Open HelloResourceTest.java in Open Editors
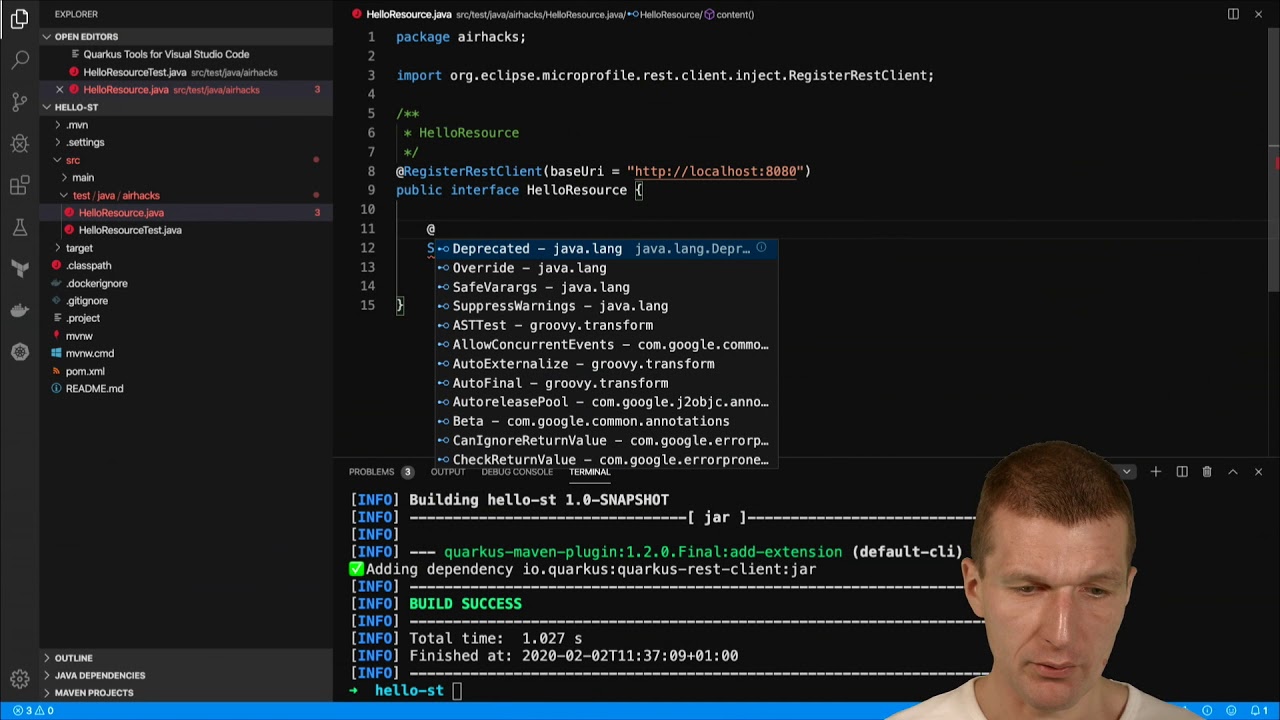1280x720 pixels. coord(134,72)
